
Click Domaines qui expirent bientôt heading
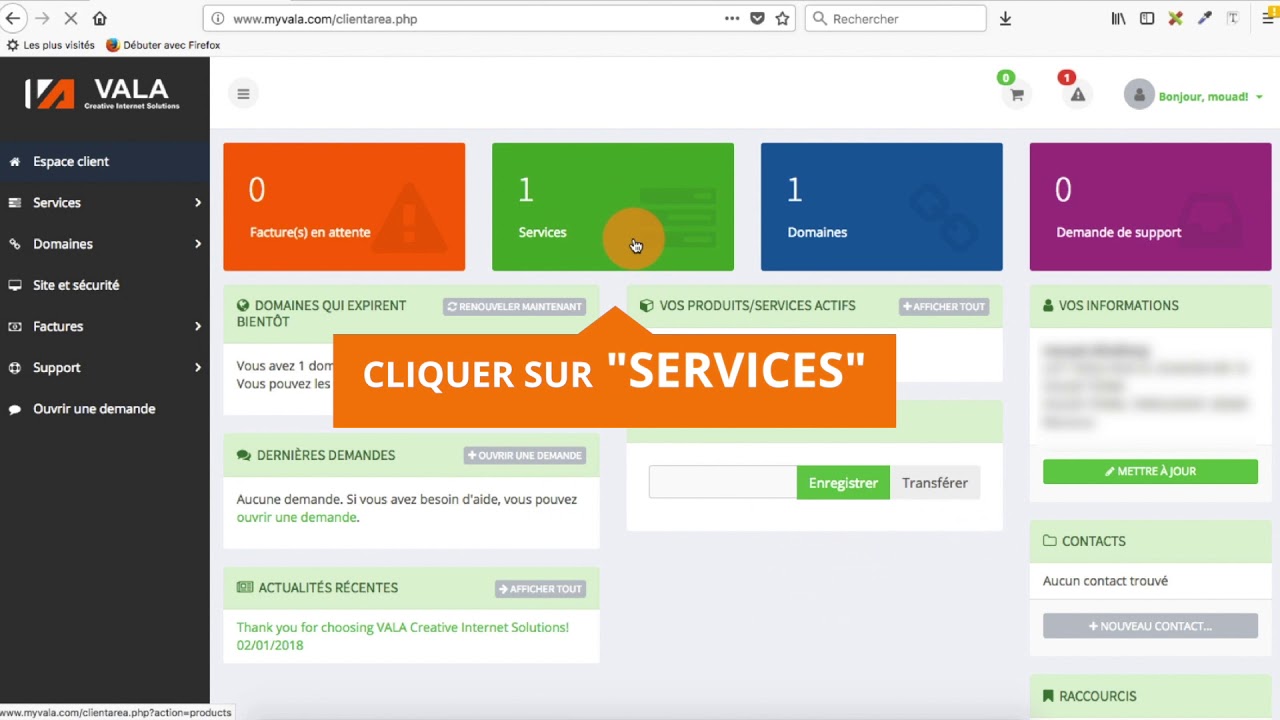[x=321, y=314]
